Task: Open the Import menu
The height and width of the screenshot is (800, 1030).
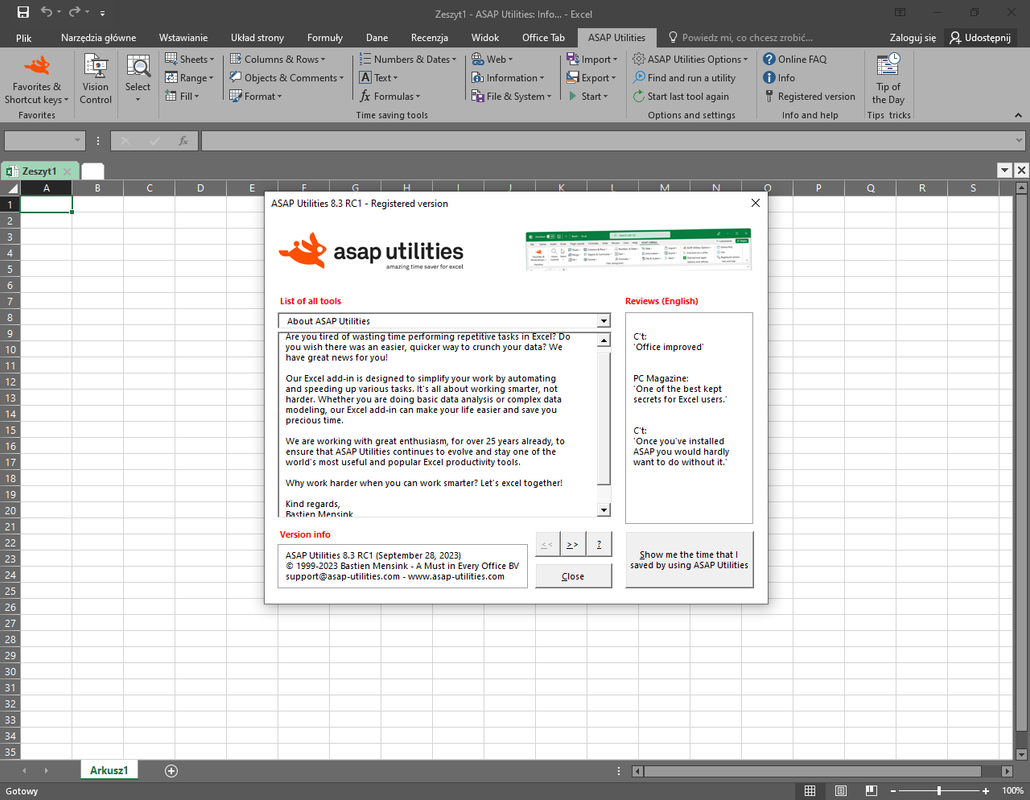Action: click(592, 59)
